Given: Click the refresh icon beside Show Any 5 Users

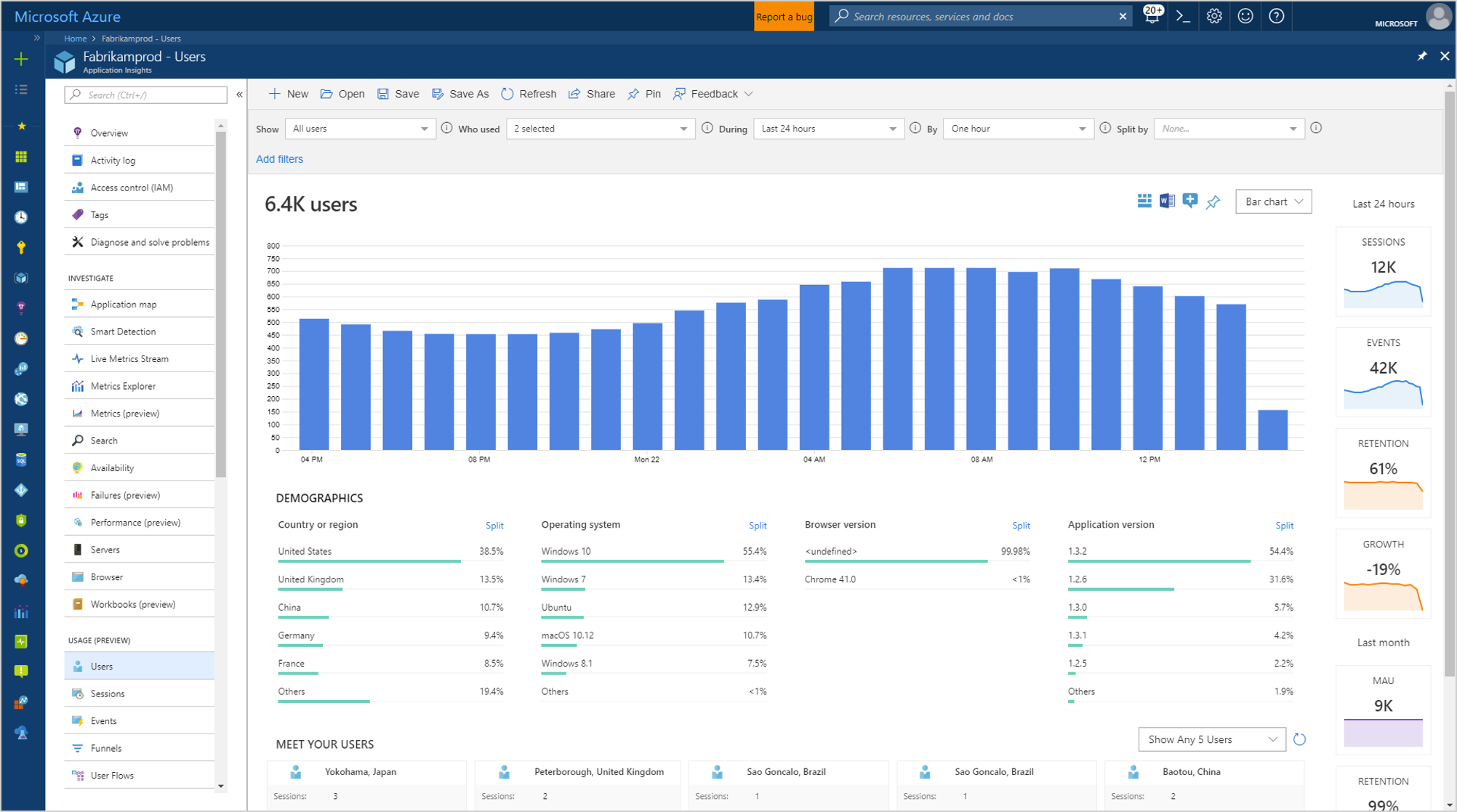Looking at the screenshot, I should tap(1299, 739).
